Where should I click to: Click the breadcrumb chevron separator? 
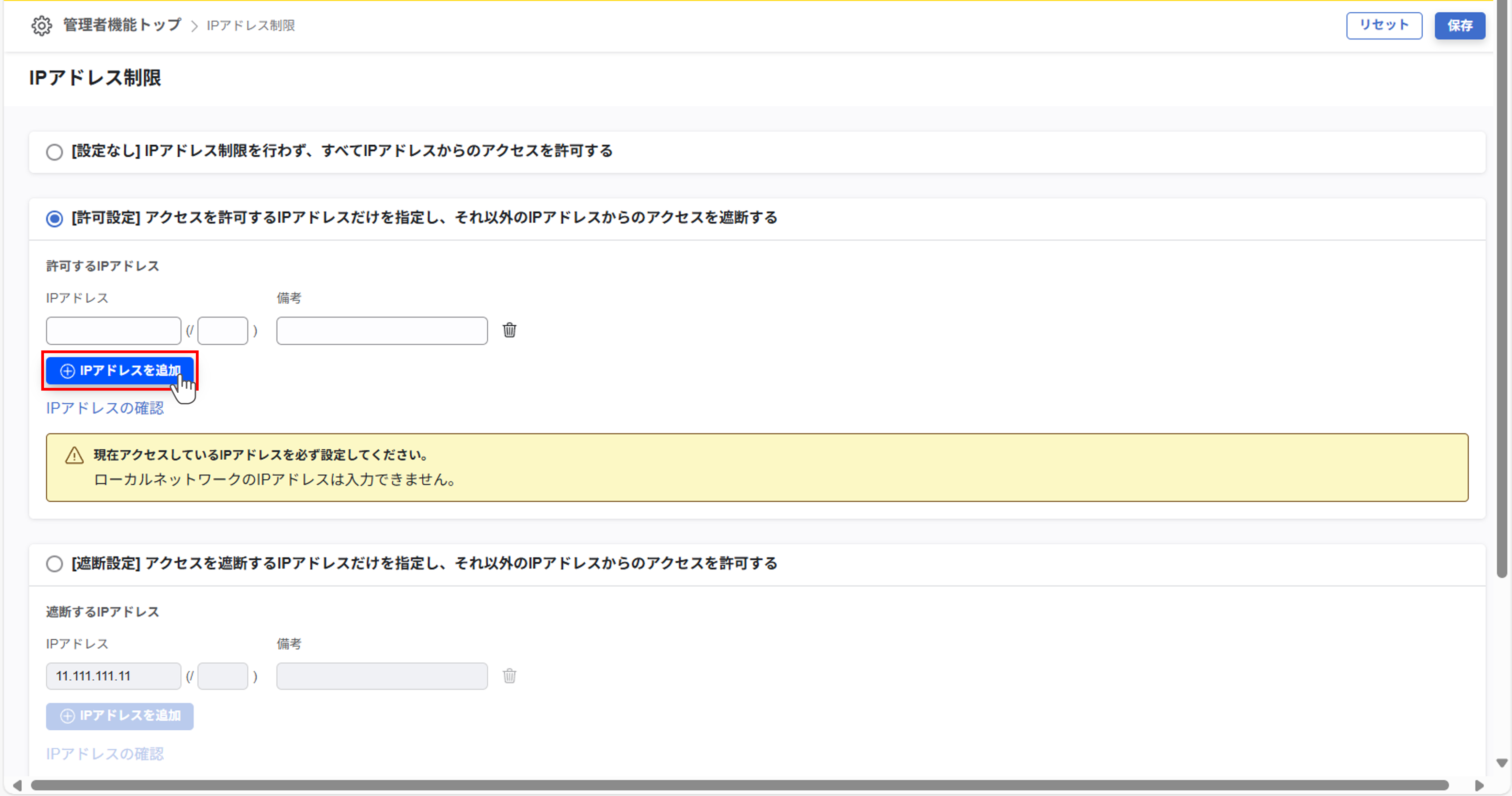[194, 26]
